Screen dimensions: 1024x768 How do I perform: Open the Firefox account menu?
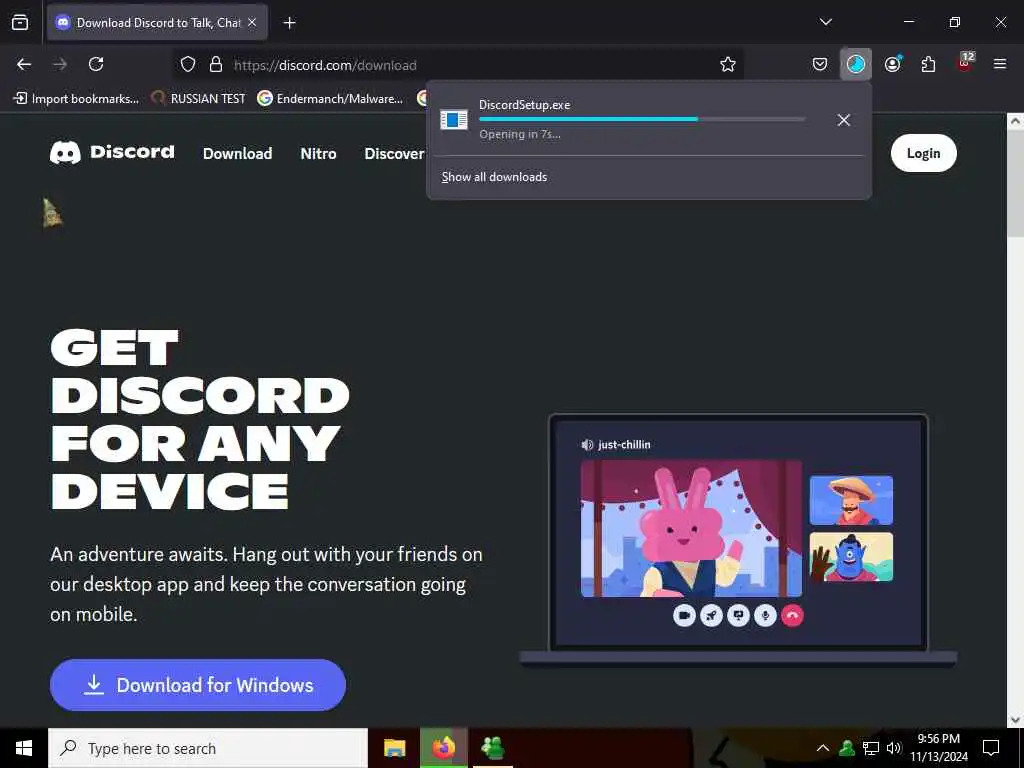coord(893,64)
